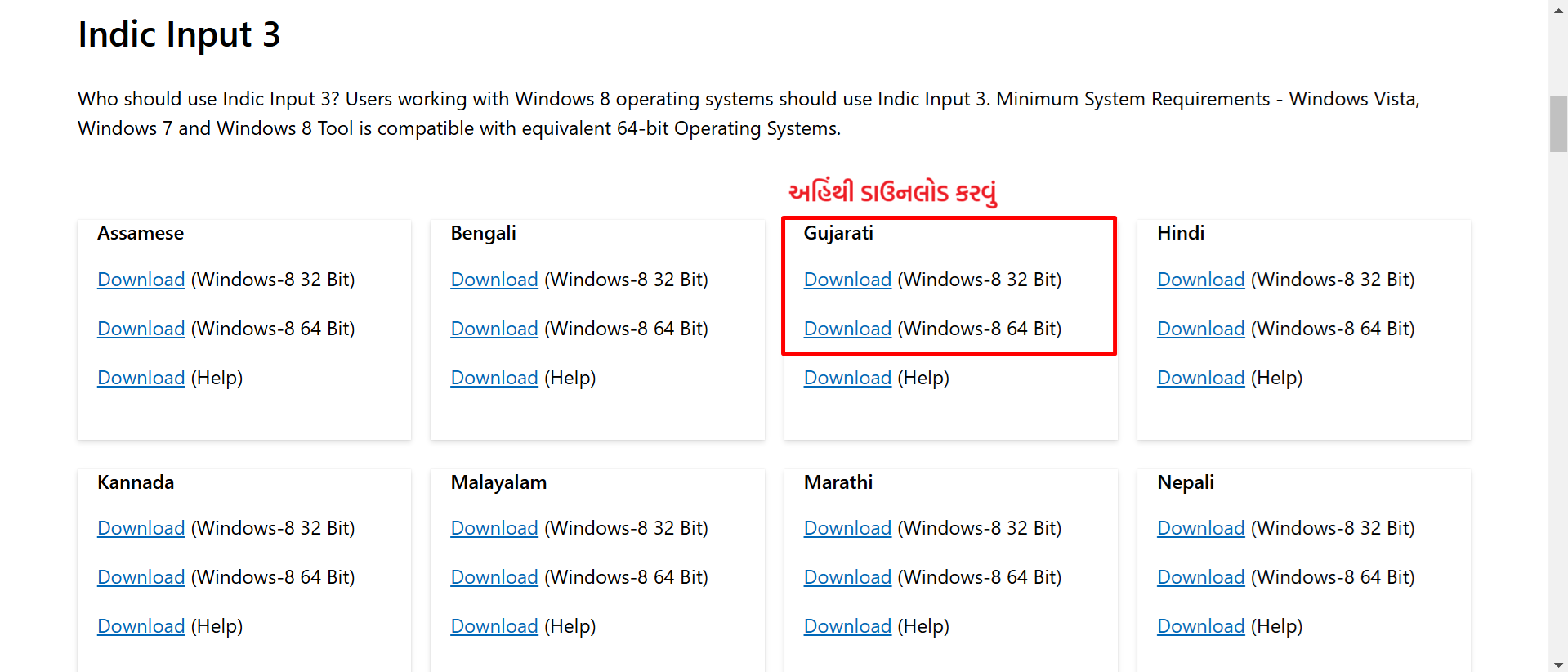This screenshot has width=1568, height=672.
Task: Download Kannada Windows-8 64 Bit version
Action: click(141, 577)
